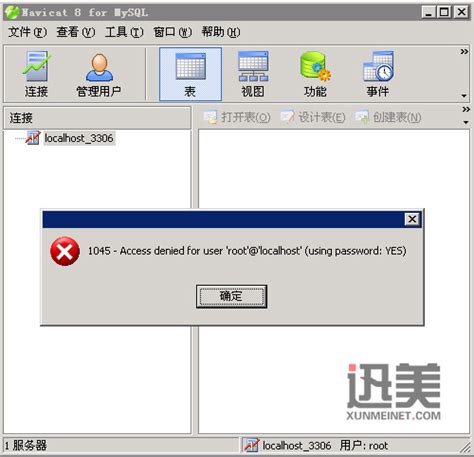The height and width of the screenshot is (457, 474).
Task: Expand object toolbar overflow chevron
Action: (466, 109)
